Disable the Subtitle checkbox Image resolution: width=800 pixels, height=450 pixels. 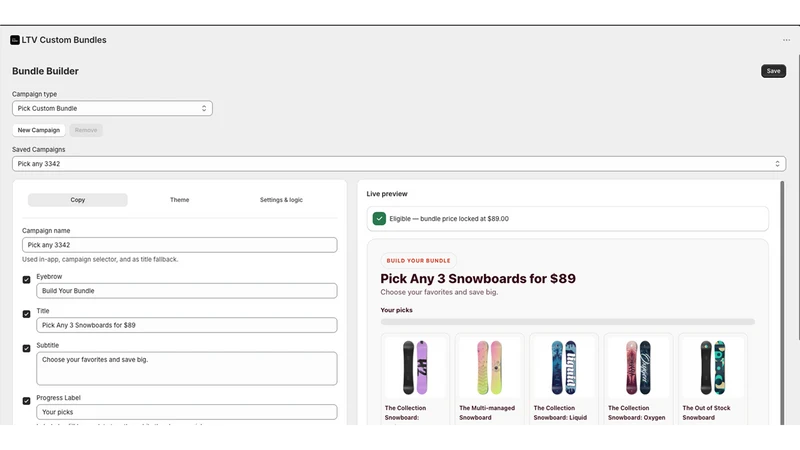(27, 348)
